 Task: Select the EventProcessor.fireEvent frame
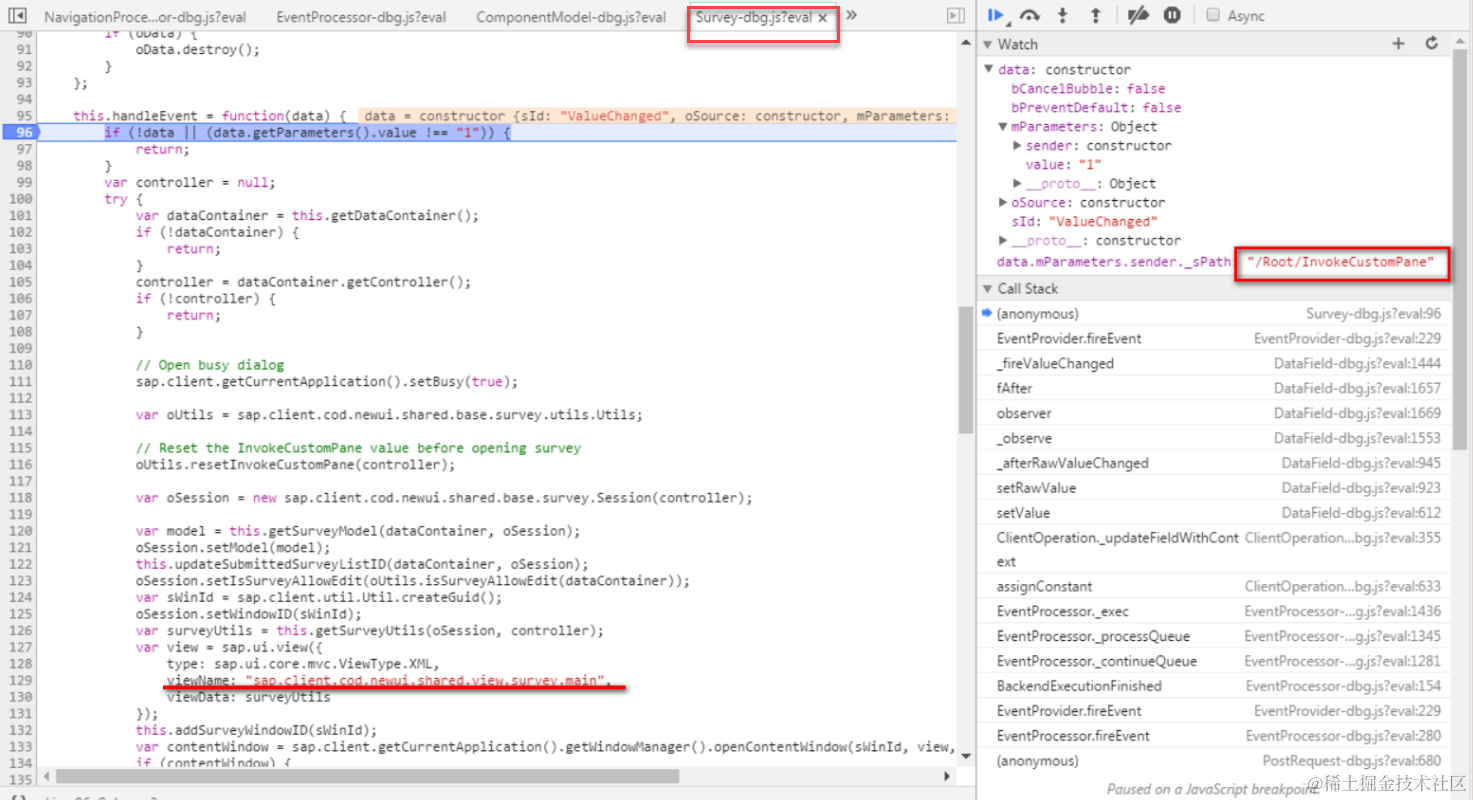pos(1218,735)
